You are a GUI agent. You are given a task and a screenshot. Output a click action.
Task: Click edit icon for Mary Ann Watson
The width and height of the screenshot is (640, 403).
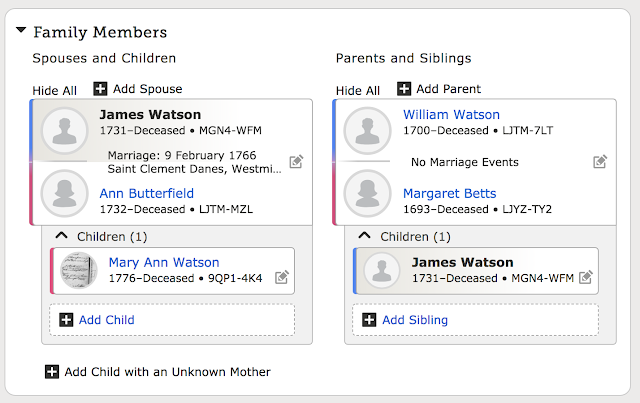point(282,277)
